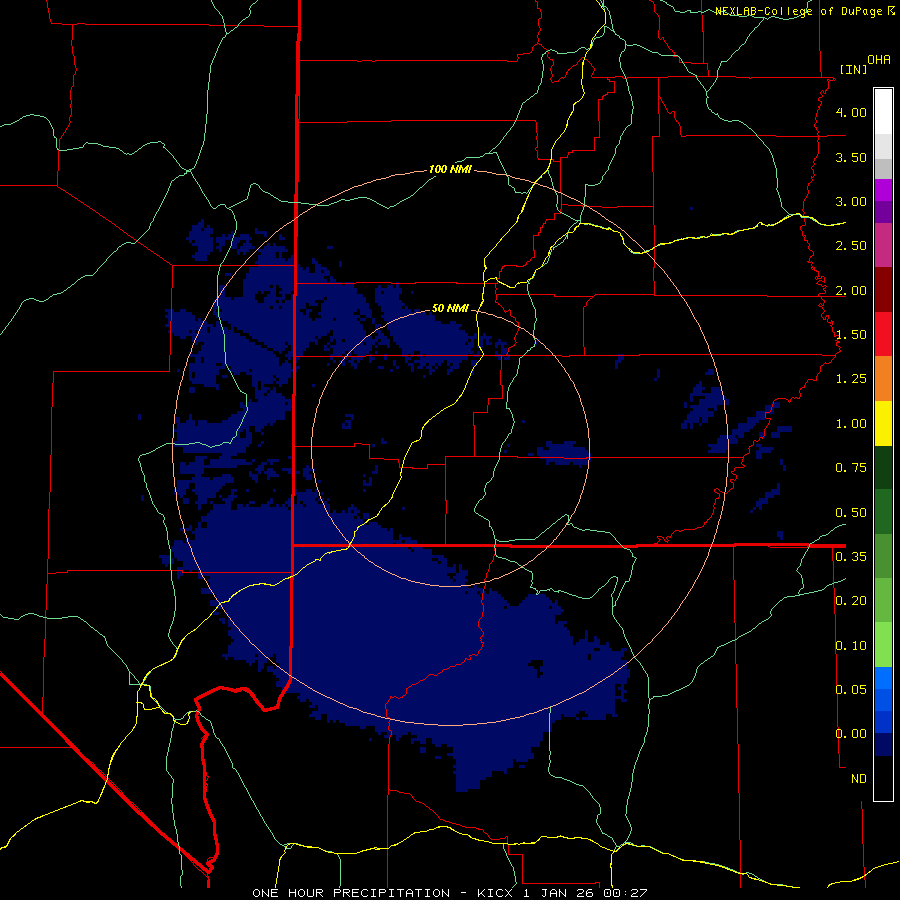Click the '0.50' legend value
Screen dimensions: 900x900
point(851,512)
